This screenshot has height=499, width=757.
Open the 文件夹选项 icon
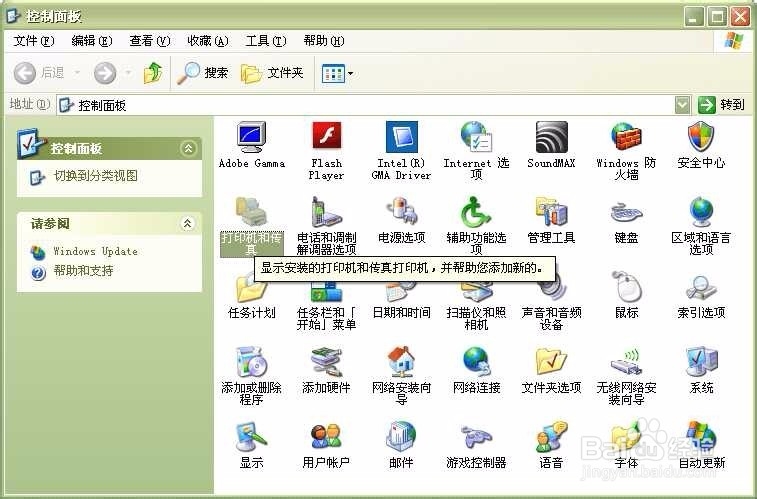point(551,362)
